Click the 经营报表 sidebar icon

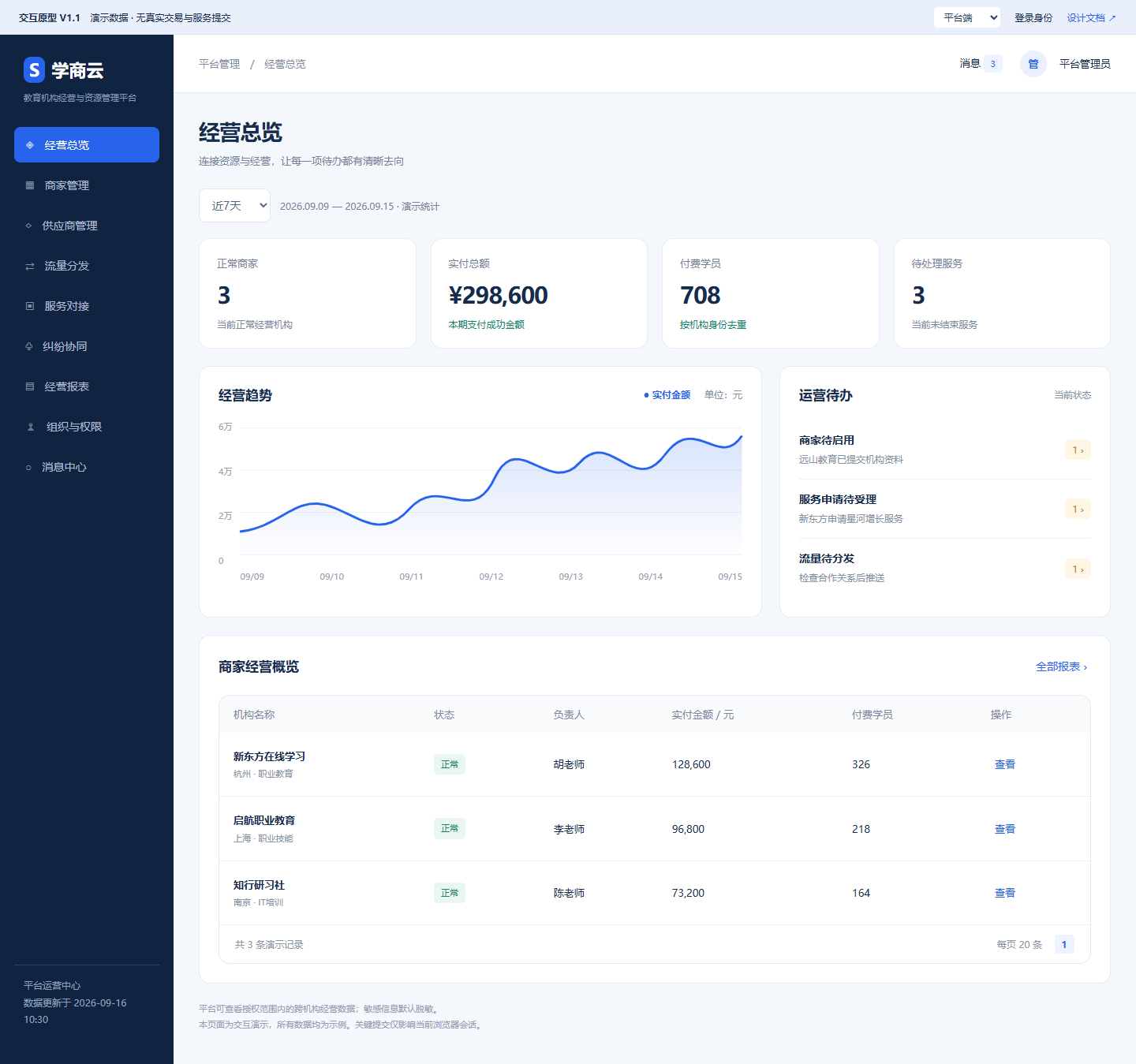(30, 386)
